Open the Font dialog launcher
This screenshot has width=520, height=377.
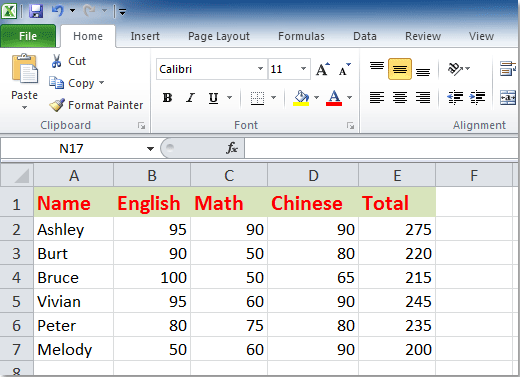pos(350,126)
